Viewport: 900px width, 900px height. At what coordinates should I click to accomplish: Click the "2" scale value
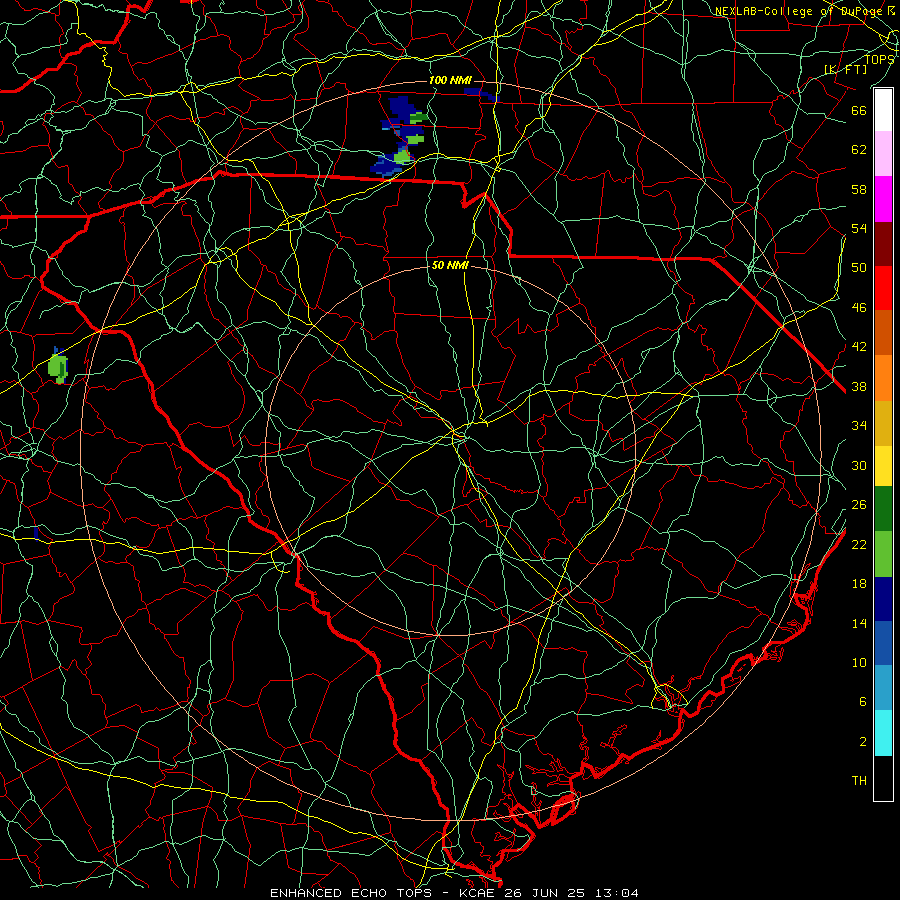pos(863,742)
